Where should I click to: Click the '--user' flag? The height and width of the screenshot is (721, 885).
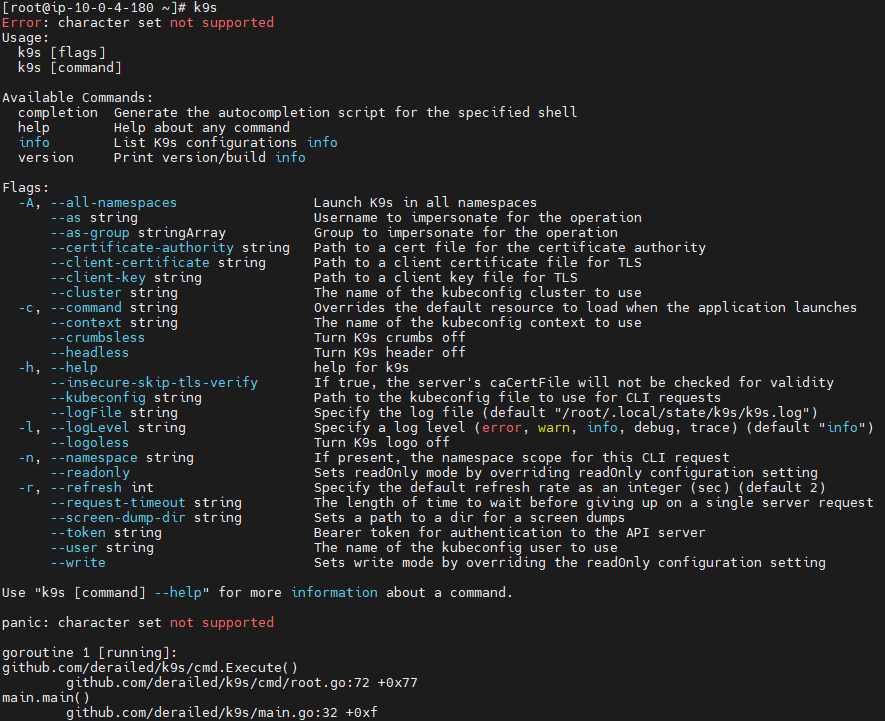74,548
